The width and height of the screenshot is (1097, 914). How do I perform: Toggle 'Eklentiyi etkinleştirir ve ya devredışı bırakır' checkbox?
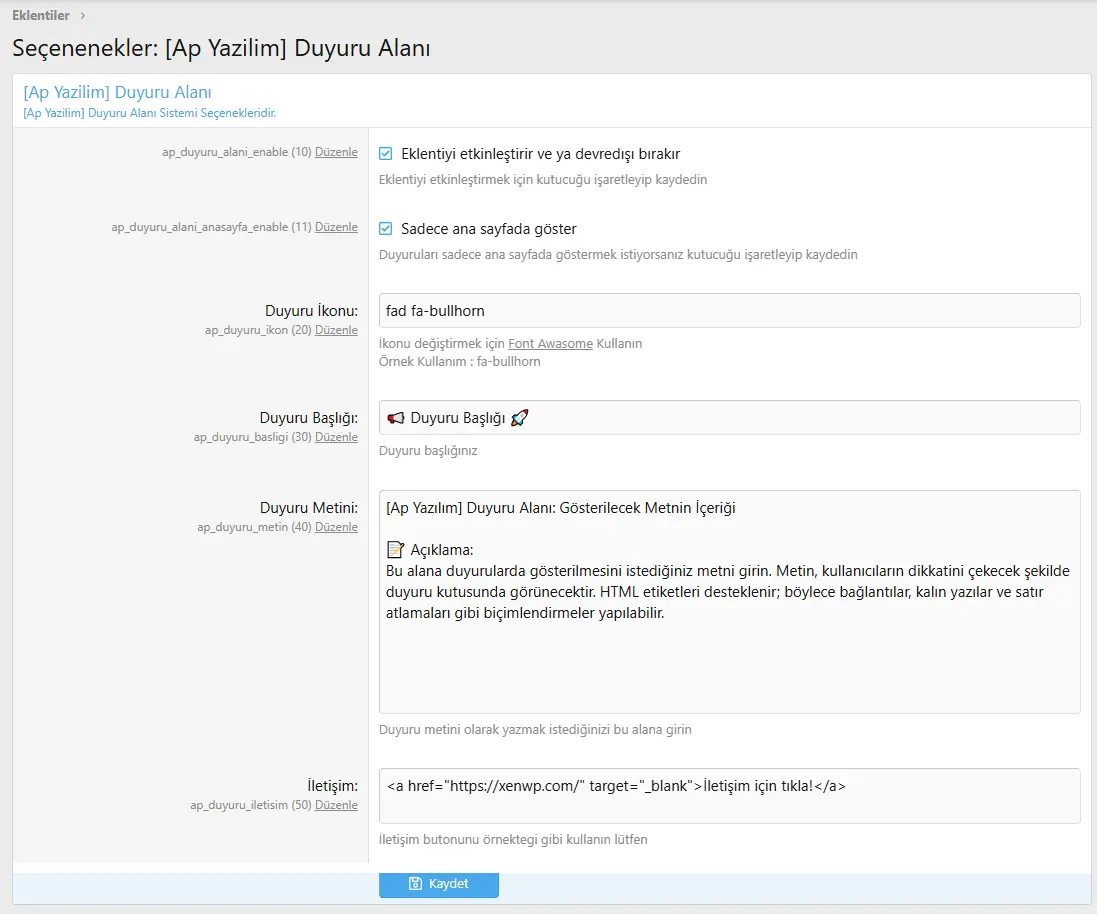385,154
